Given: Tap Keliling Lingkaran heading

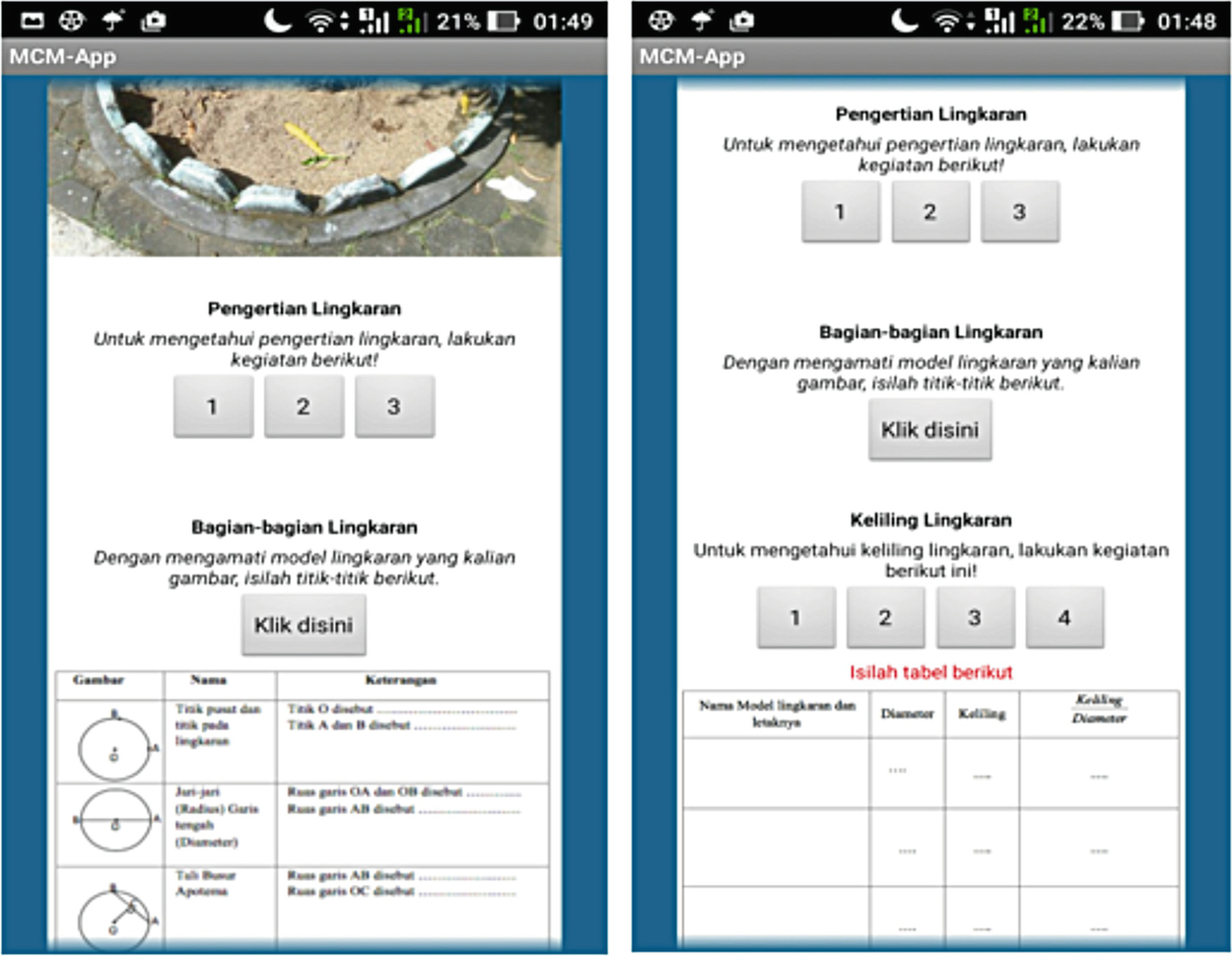Looking at the screenshot, I should [930, 519].
